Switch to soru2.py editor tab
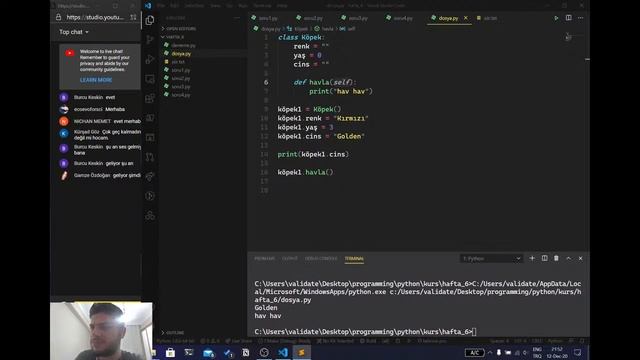This screenshot has width=640, height=360. (310, 18)
